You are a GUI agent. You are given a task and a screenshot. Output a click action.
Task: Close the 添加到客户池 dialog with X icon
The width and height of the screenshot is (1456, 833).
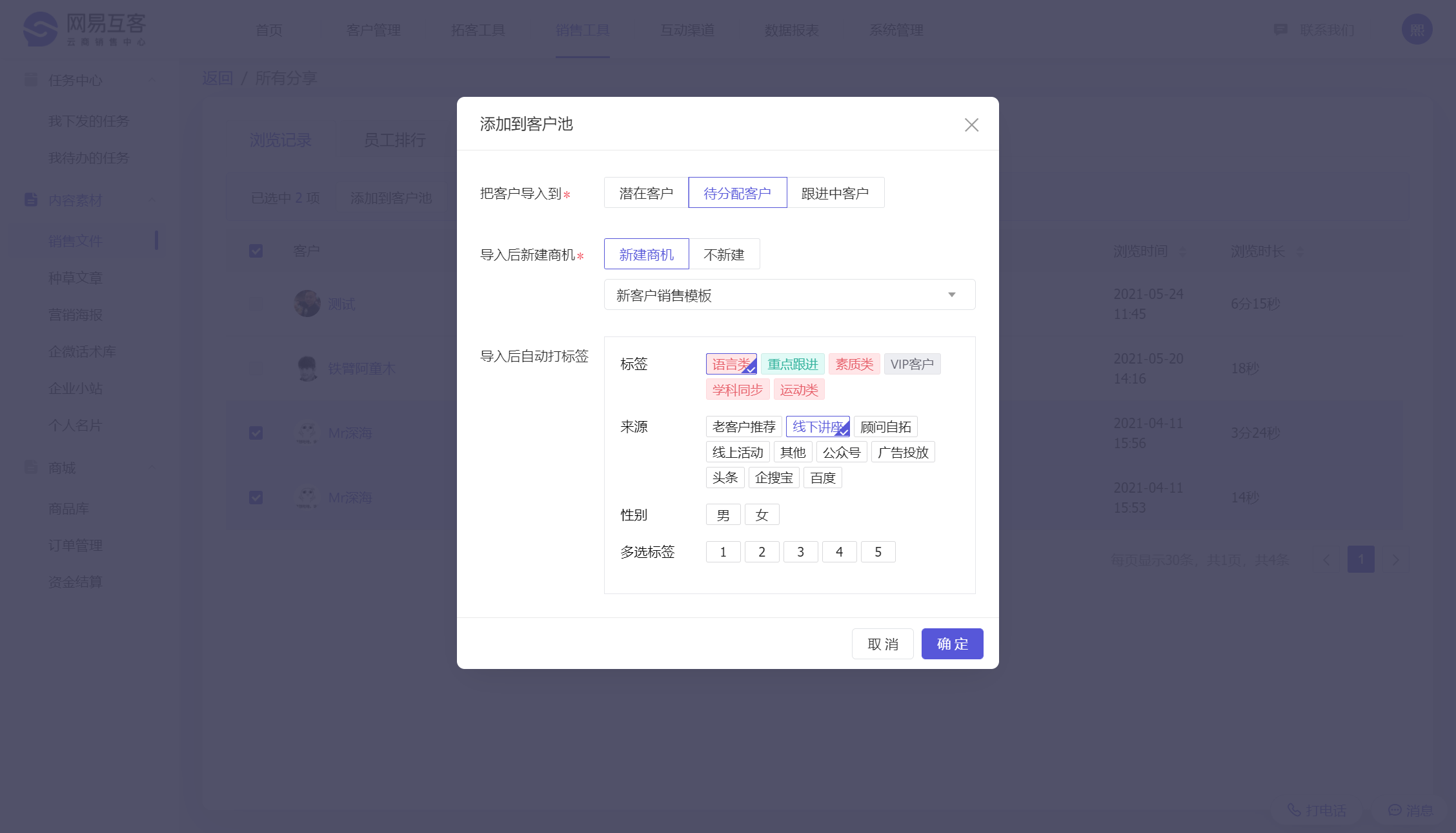[x=971, y=125]
